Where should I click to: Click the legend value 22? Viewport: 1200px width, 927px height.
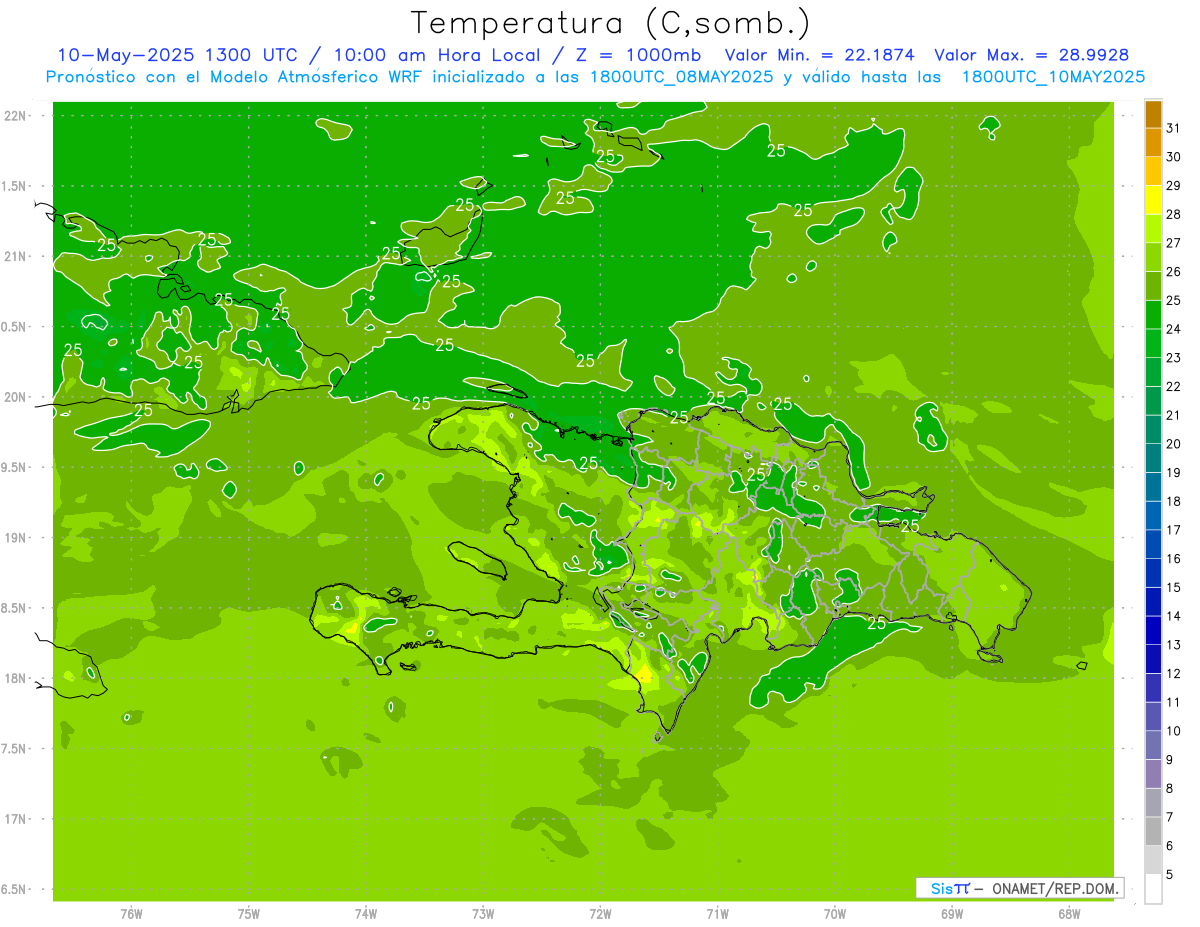tap(1174, 386)
